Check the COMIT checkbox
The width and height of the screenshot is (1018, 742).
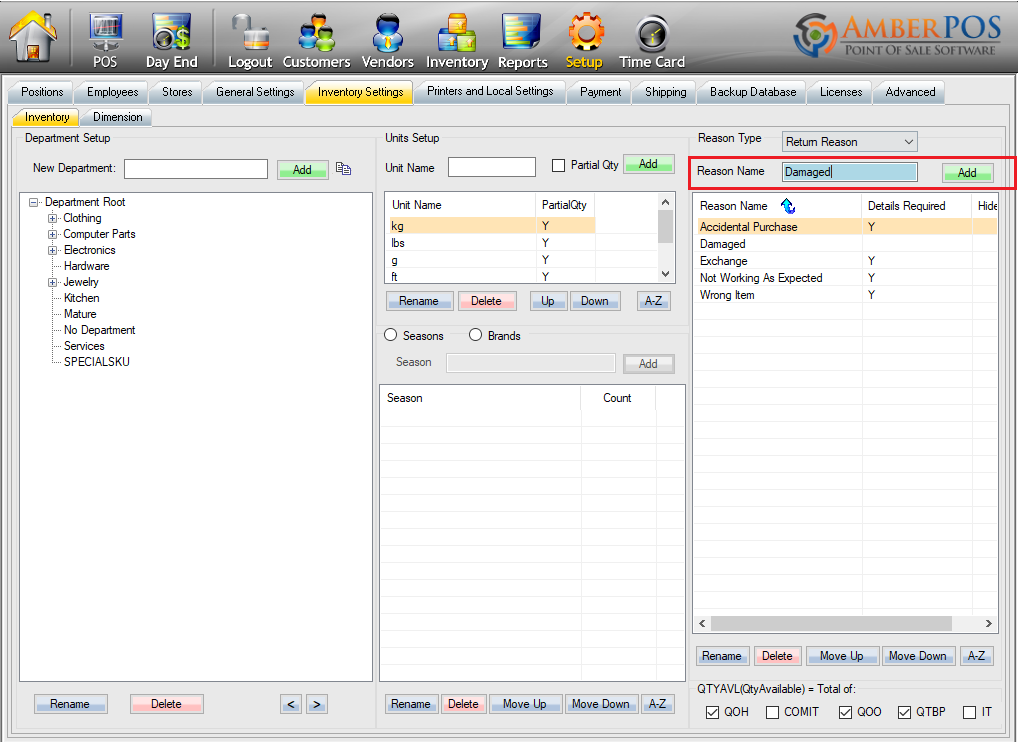tap(773, 712)
